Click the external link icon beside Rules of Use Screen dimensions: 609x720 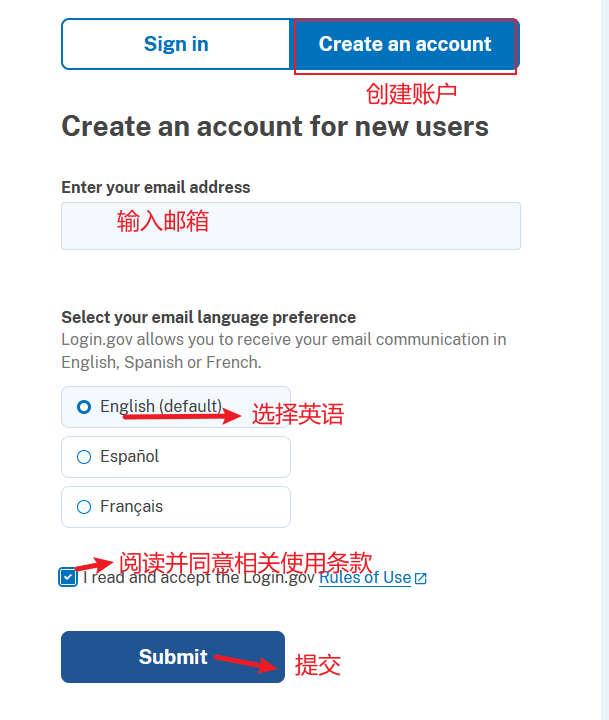click(x=421, y=579)
